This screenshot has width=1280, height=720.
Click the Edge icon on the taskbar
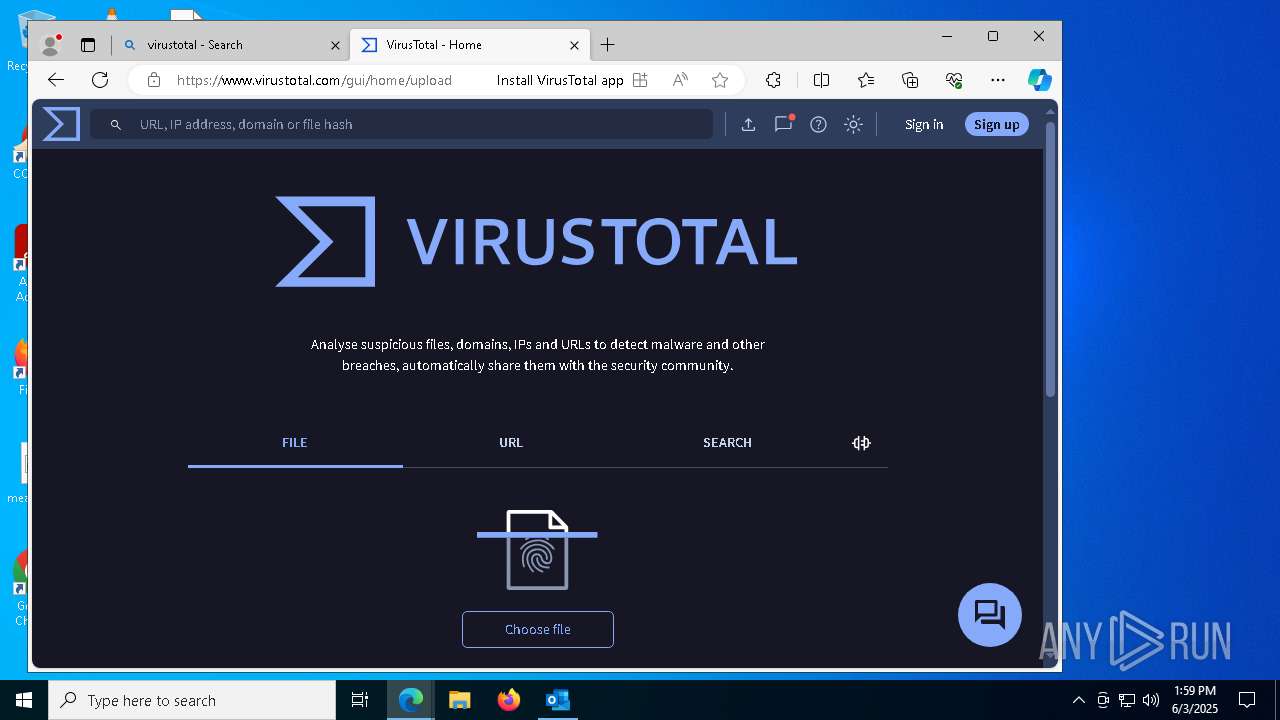point(411,700)
